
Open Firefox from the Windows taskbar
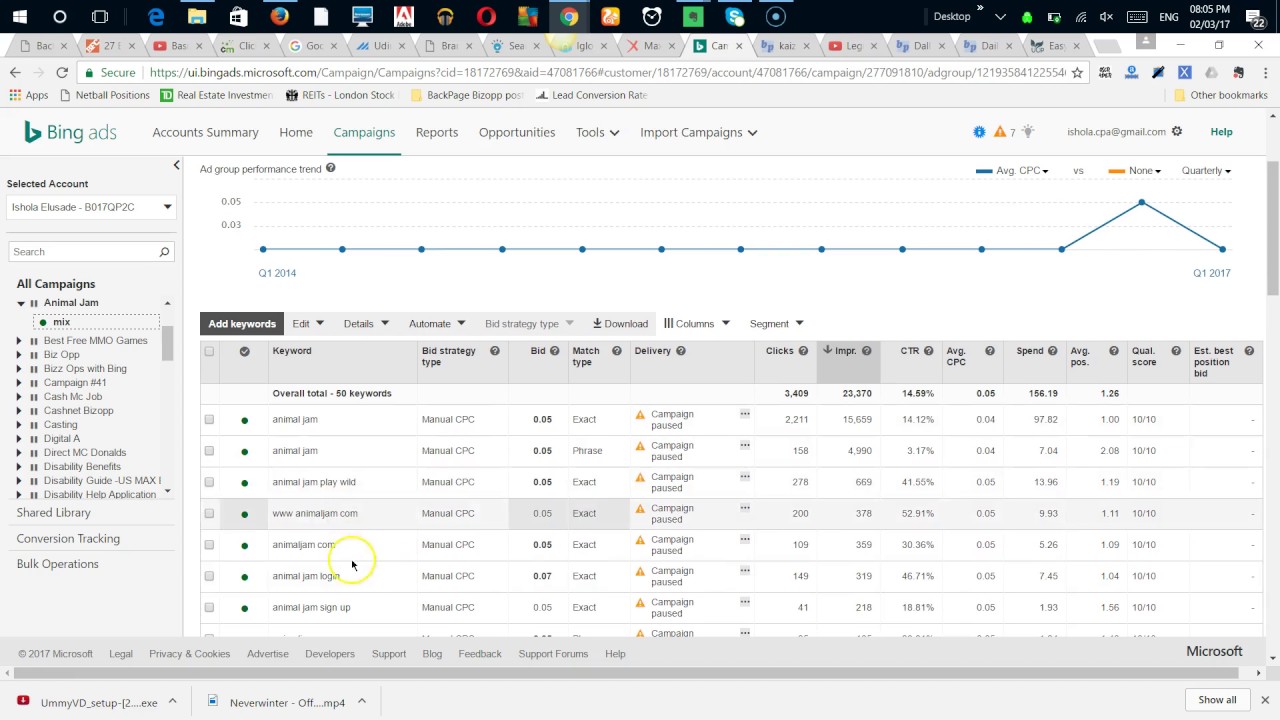coord(279,17)
